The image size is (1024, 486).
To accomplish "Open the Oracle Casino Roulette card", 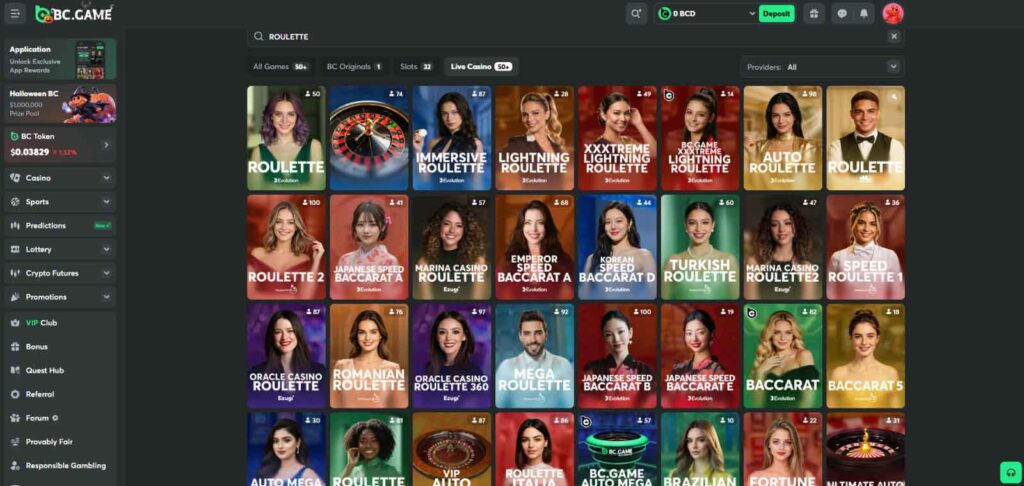I will coord(286,356).
